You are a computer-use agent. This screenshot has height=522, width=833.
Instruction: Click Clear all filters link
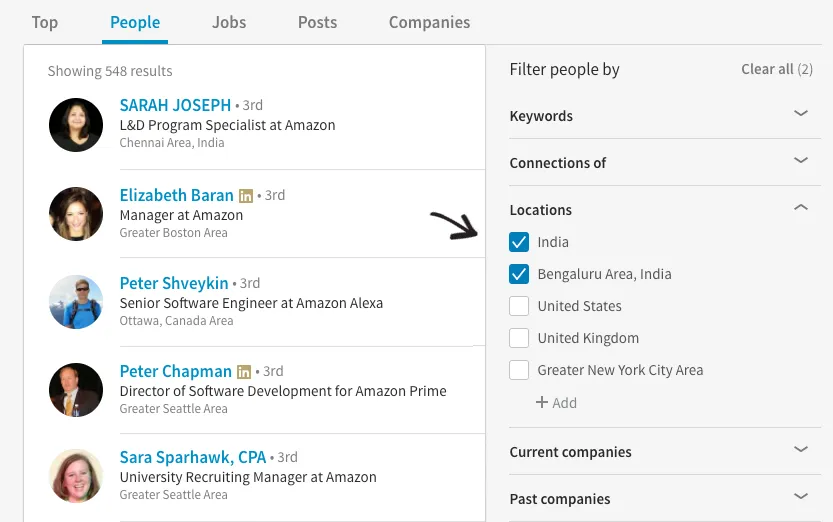(x=777, y=69)
